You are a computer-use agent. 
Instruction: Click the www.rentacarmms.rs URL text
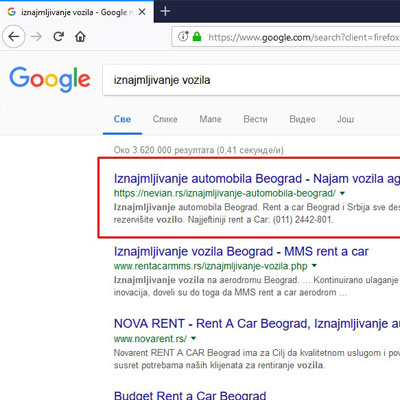click(210, 266)
